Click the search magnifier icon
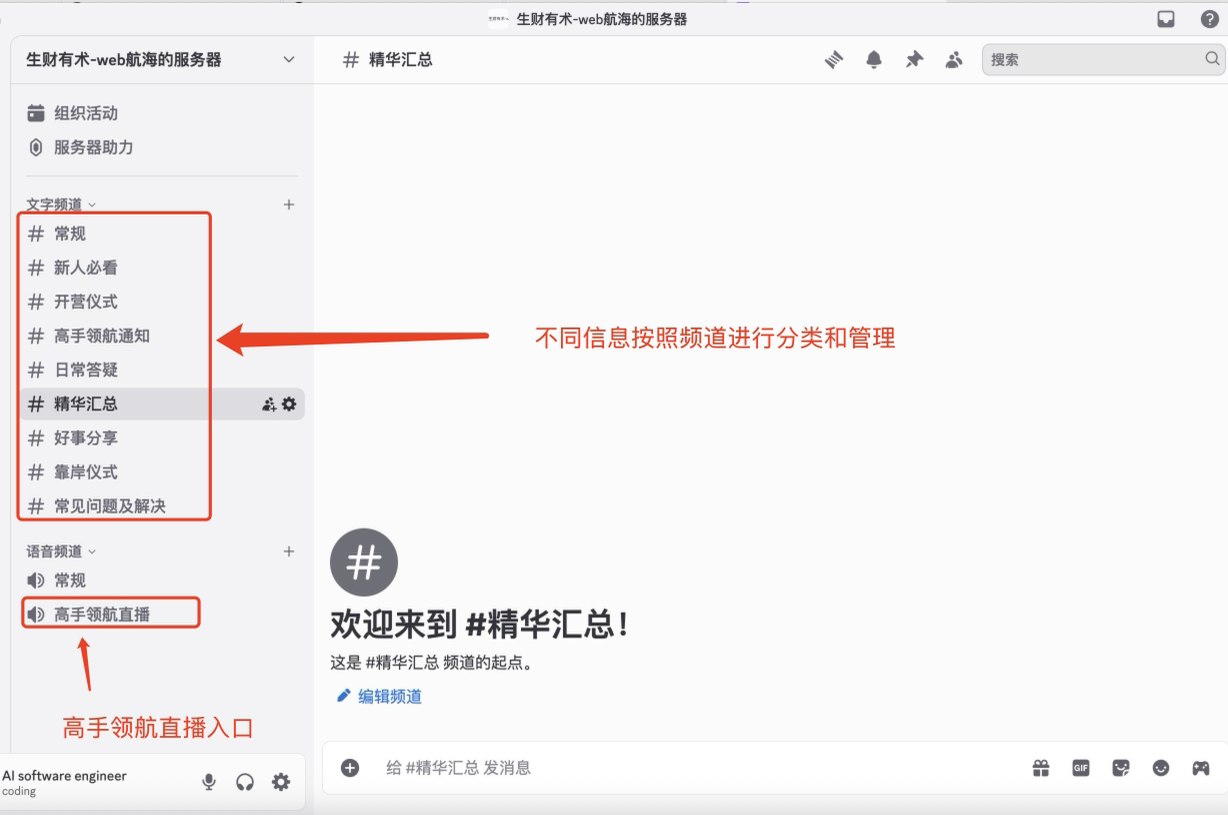The image size is (1228, 815). tap(1212, 59)
